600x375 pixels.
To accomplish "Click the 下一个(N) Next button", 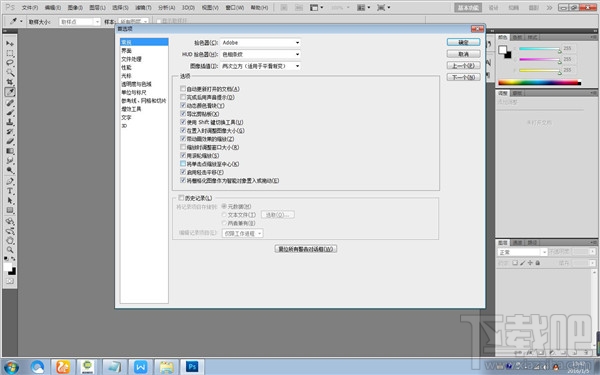I will click(x=463, y=77).
